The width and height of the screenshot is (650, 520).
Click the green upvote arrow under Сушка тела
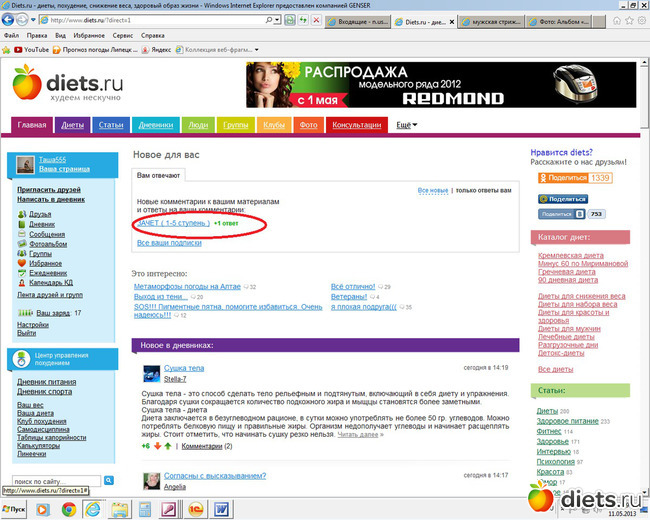[x=168, y=446]
